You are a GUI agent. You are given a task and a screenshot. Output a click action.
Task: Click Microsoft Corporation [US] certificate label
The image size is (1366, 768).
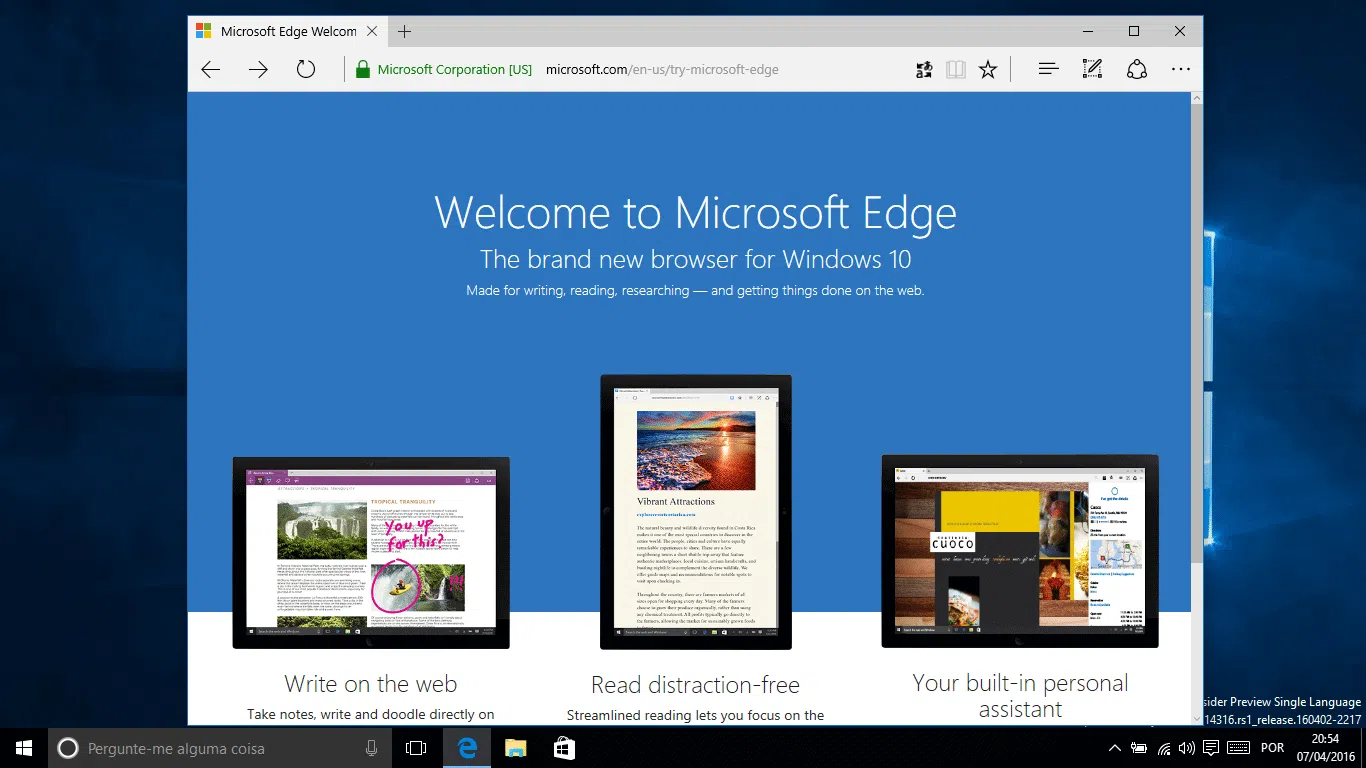tap(455, 69)
